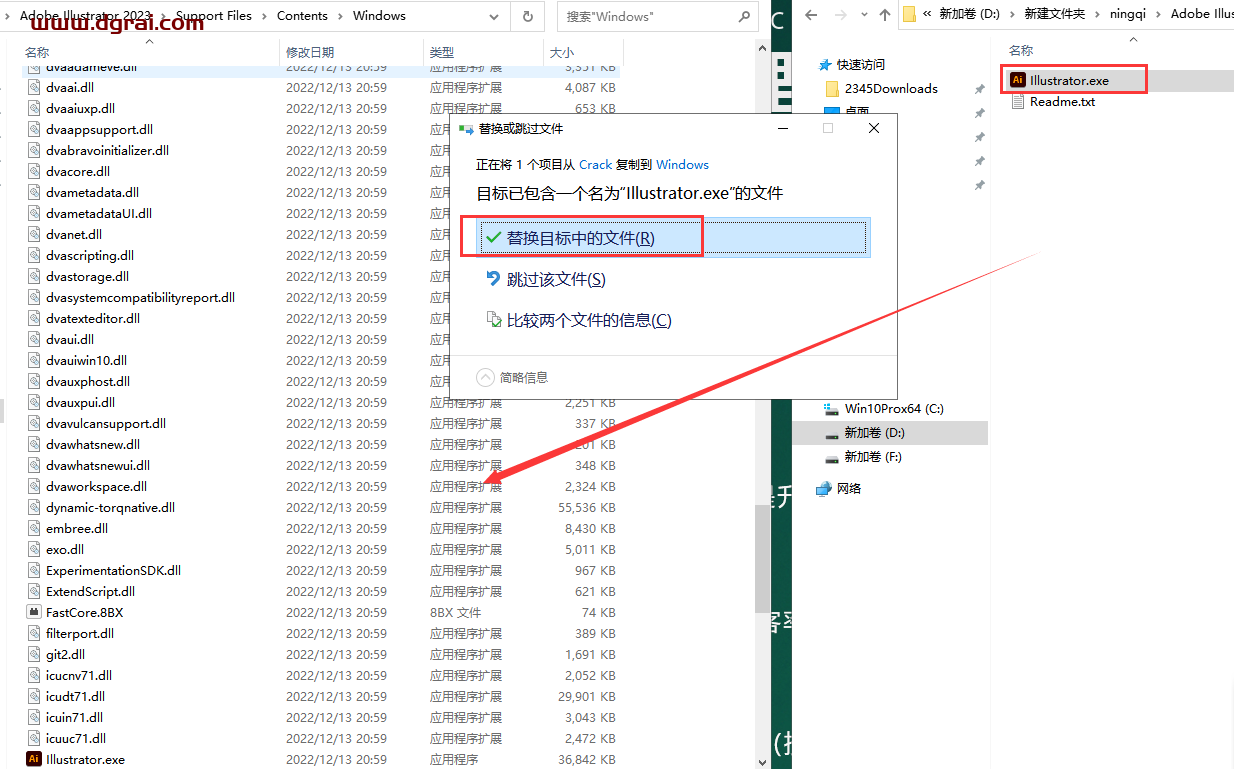The width and height of the screenshot is (1234, 769).
Task: Open the 网络 network location
Action: 848,488
